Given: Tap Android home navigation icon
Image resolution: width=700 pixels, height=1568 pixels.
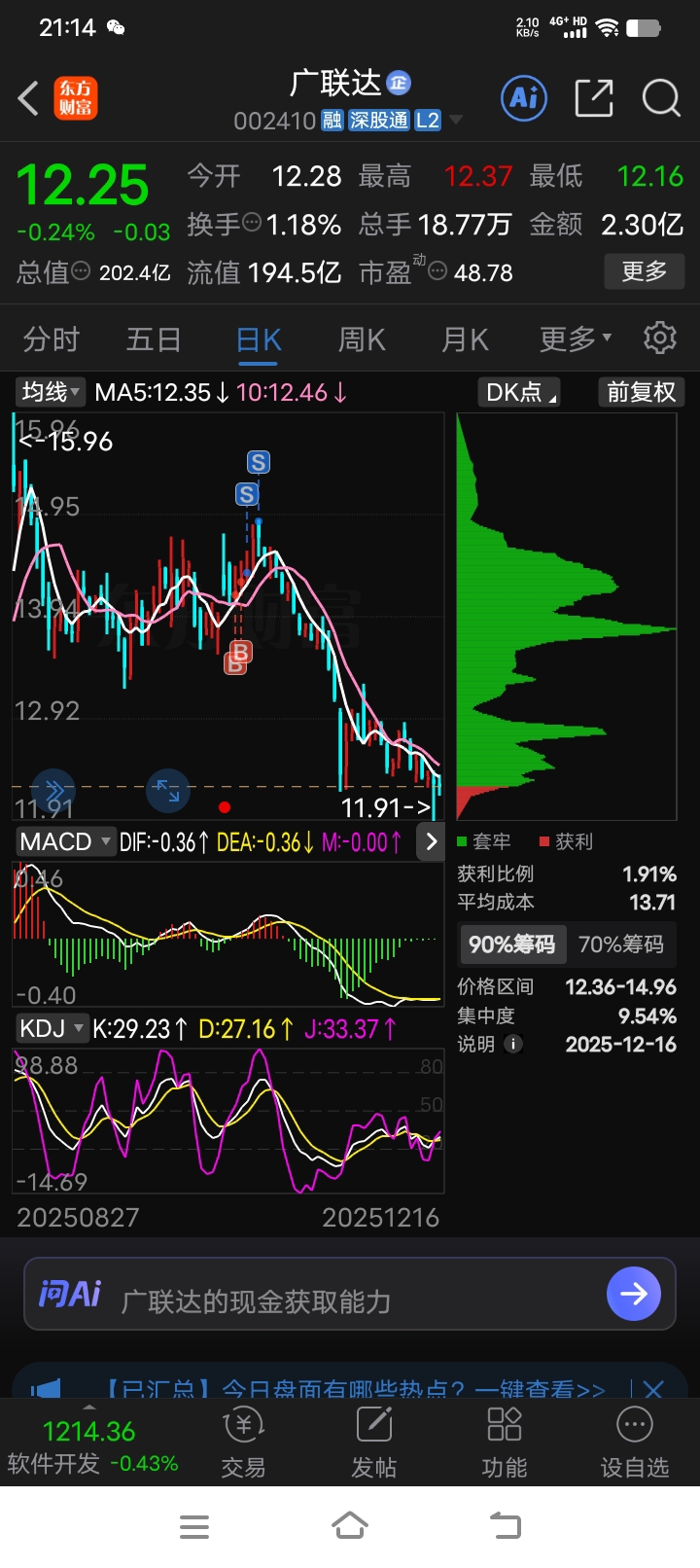Looking at the screenshot, I should coord(350,1526).
